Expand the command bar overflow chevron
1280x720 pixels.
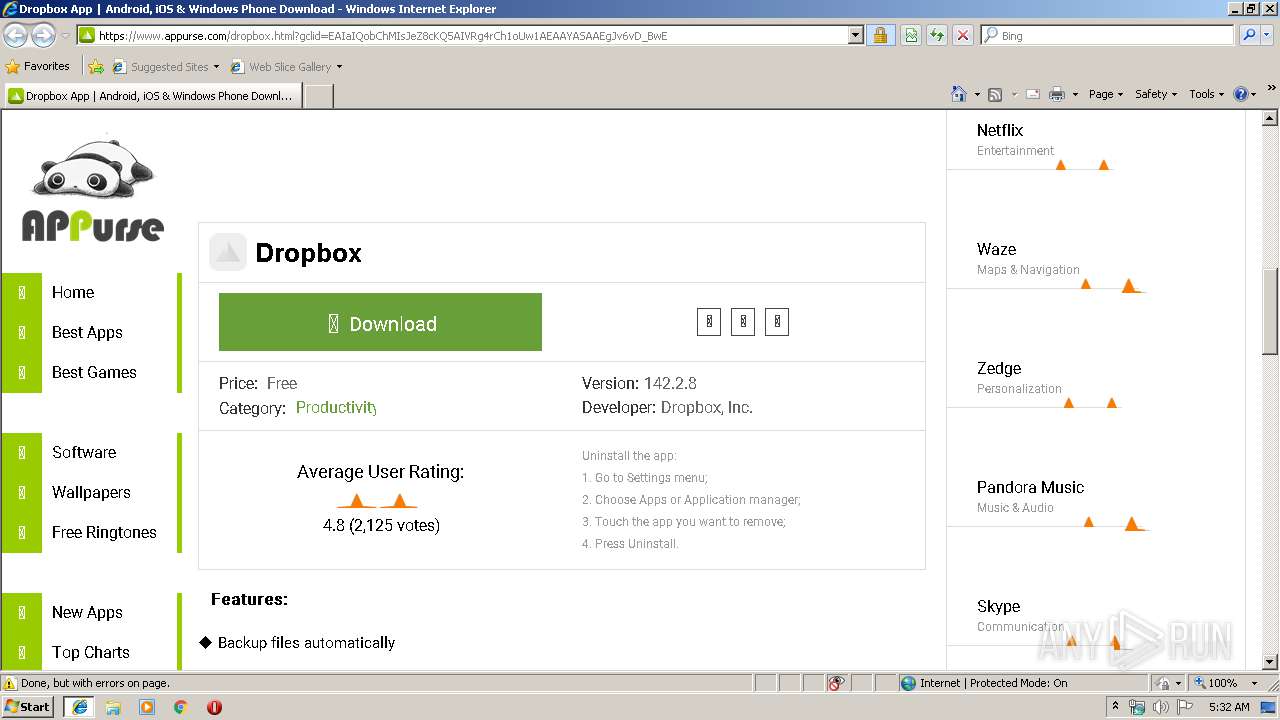[x=1271, y=89]
